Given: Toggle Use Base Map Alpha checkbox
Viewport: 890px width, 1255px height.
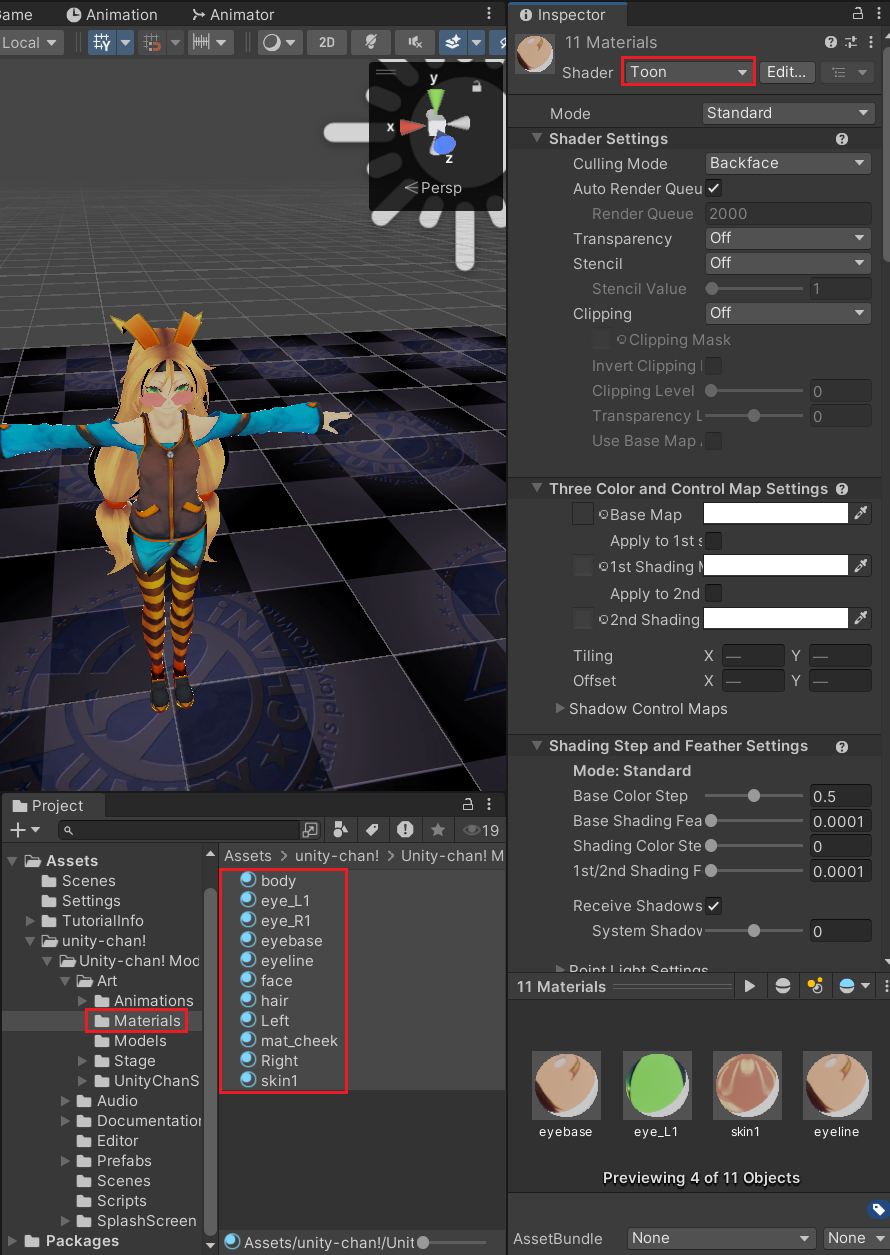Looking at the screenshot, I should tap(714, 441).
